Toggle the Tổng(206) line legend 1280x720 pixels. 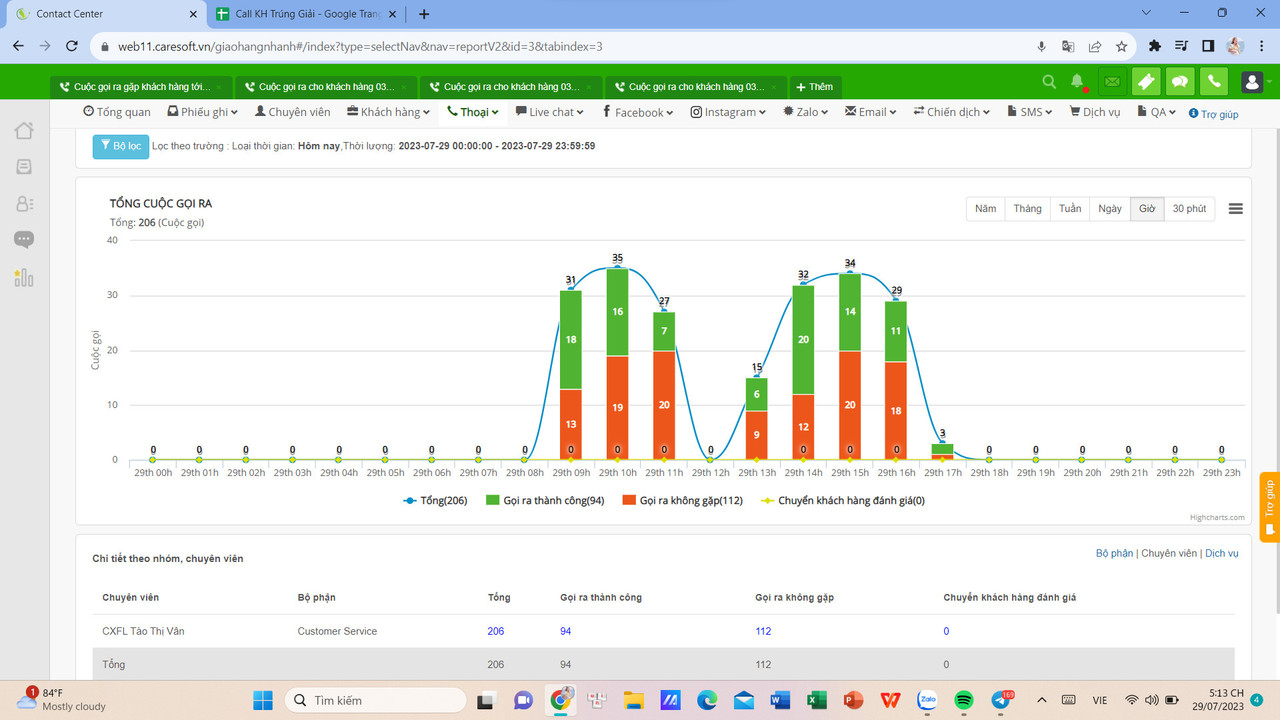(x=436, y=500)
